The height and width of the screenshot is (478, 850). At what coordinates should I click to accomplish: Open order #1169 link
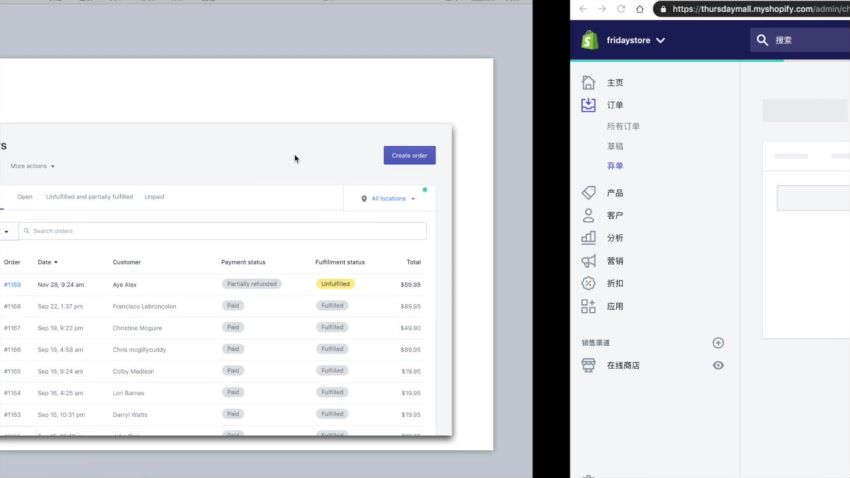click(x=12, y=284)
